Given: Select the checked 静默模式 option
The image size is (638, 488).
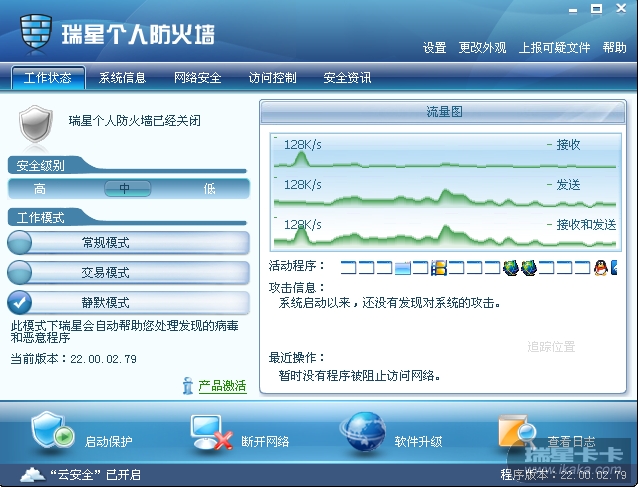Looking at the screenshot, I should (129, 302).
